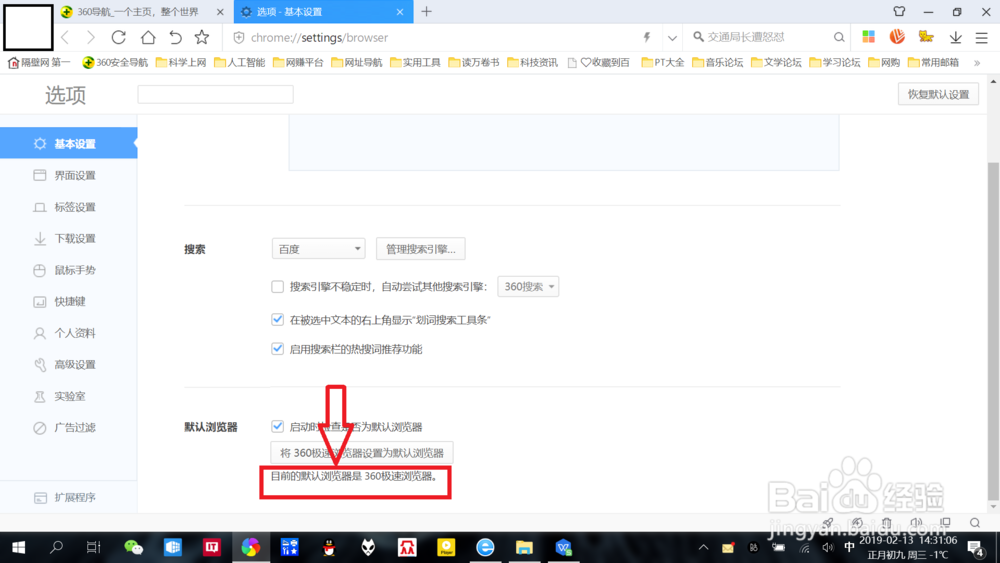Open the hamburger main menu
The height and width of the screenshot is (563, 1000).
[x=982, y=38]
